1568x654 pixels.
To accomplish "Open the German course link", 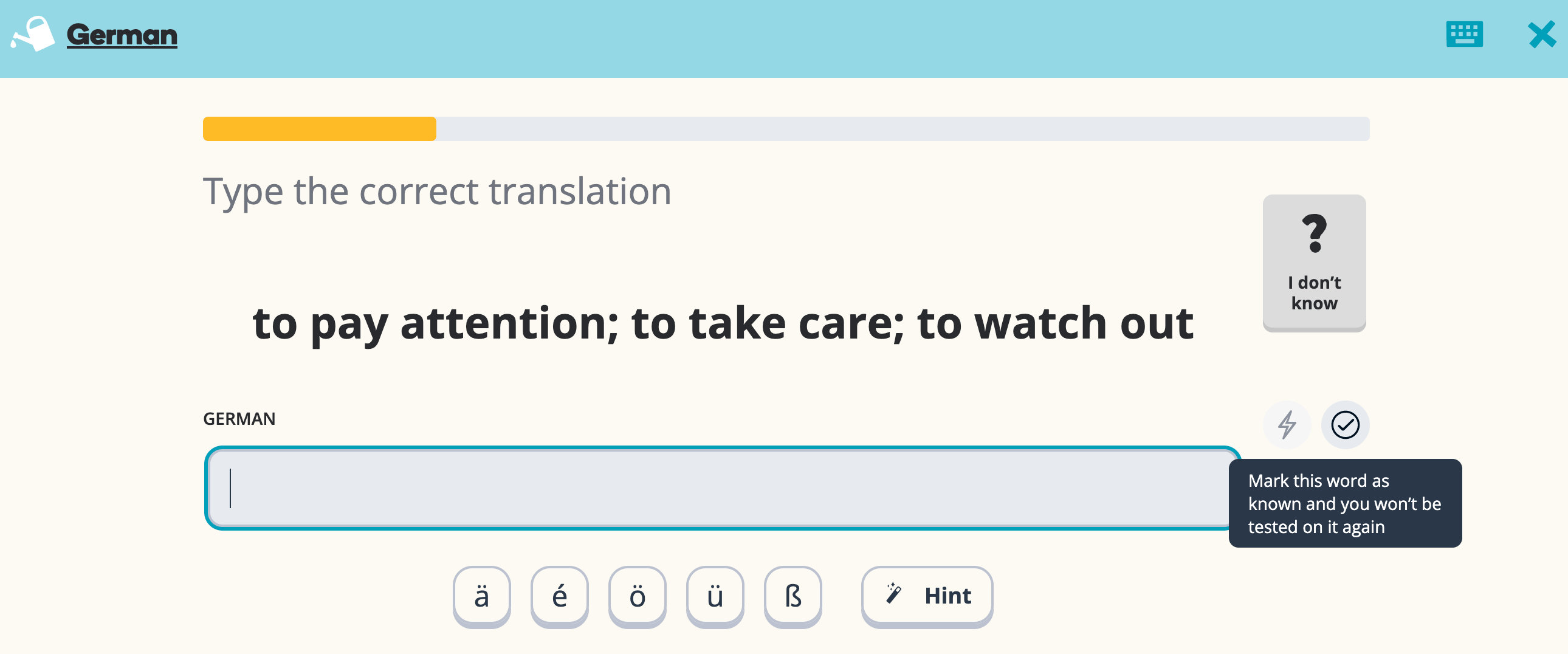I will [122, 35].
